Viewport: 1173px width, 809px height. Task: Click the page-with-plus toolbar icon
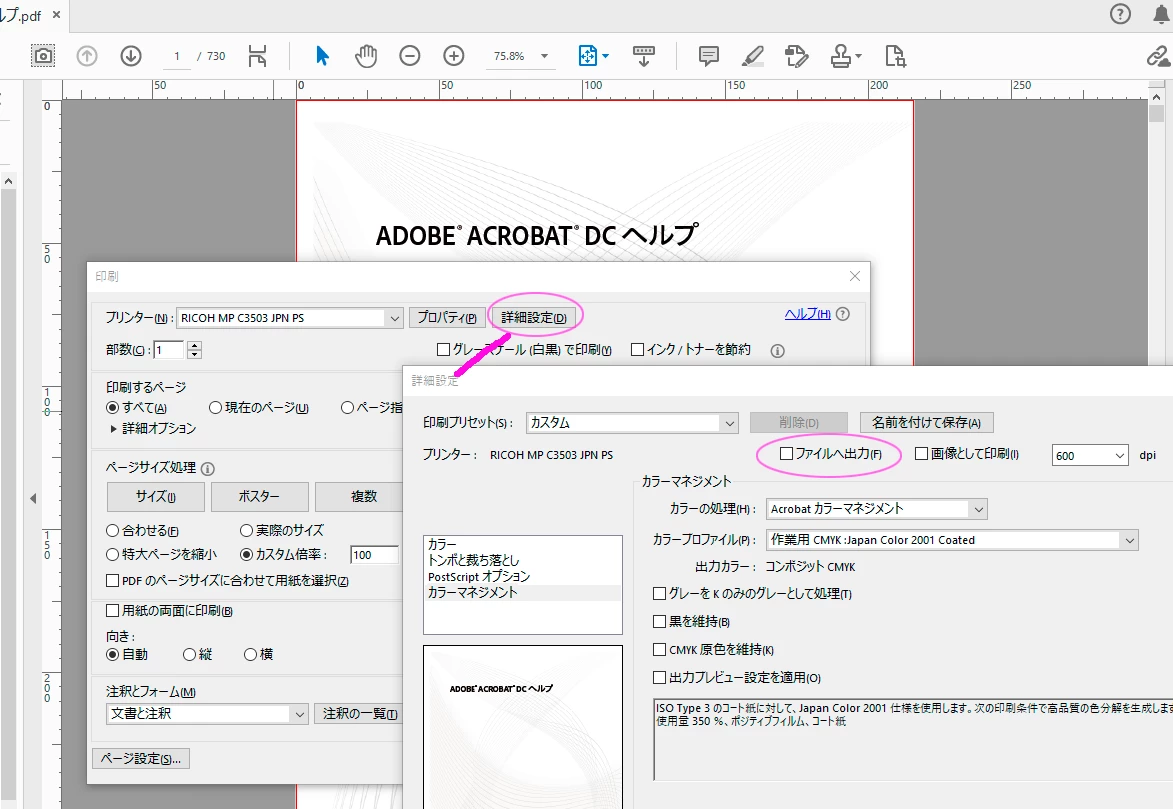[x=895, y=56]
